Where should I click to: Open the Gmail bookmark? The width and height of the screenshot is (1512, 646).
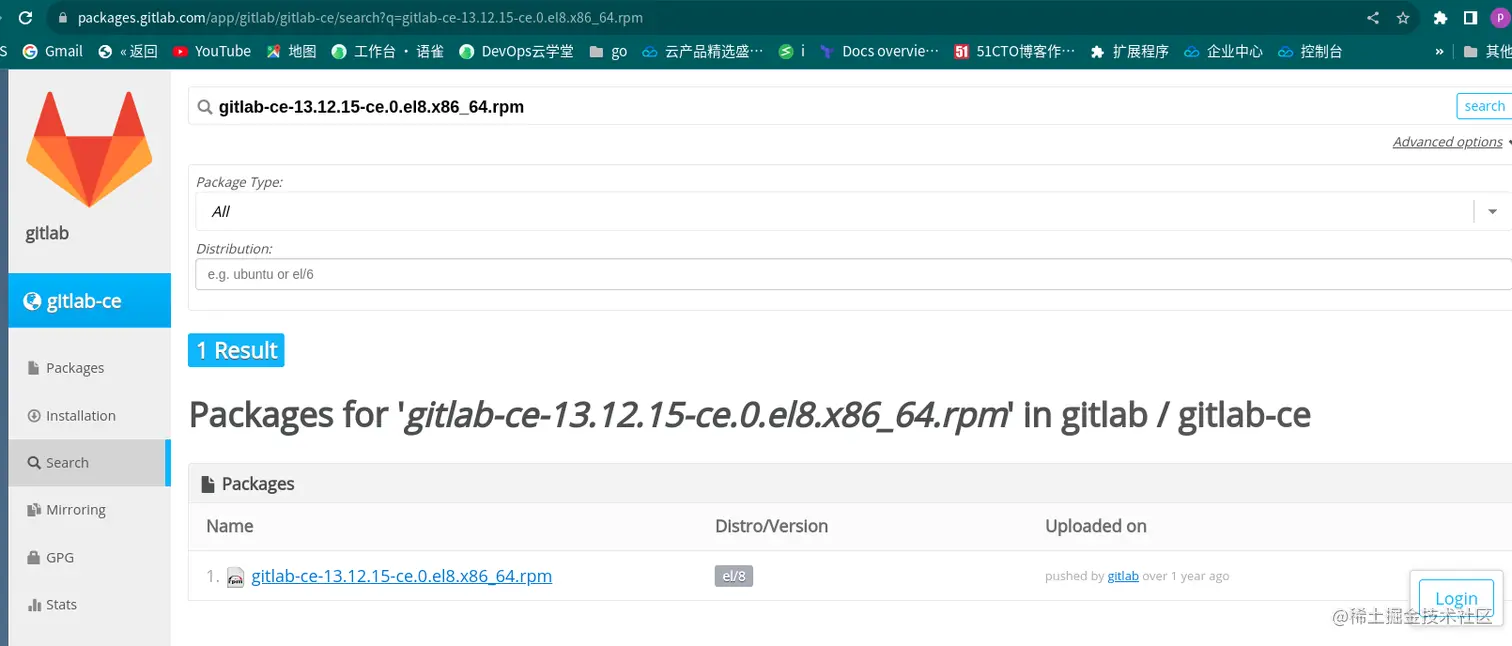pyautogui.click(x=53, y=51)
